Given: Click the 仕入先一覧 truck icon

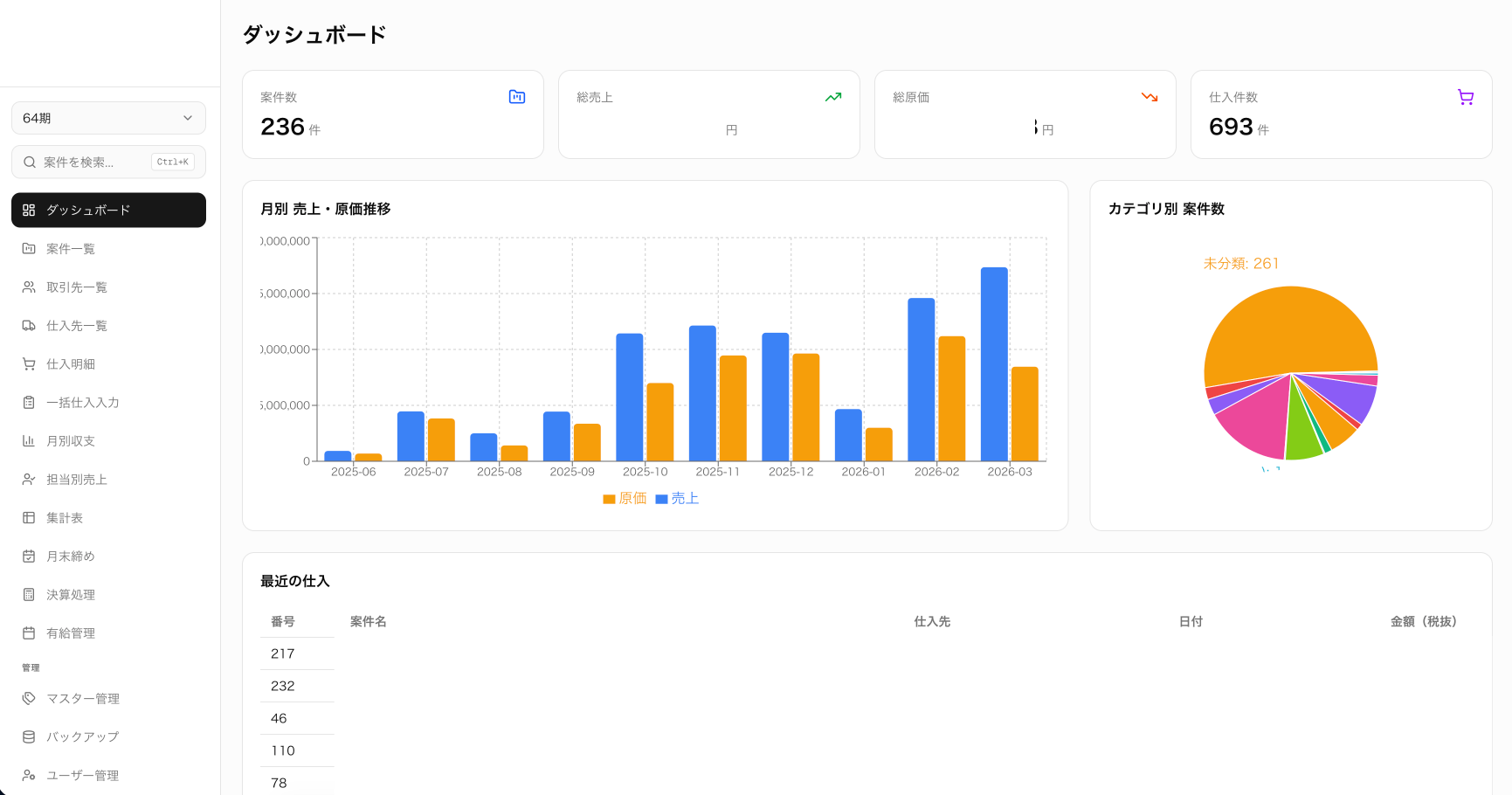Looking at the screenshot, I should click(x=29, y=325).
